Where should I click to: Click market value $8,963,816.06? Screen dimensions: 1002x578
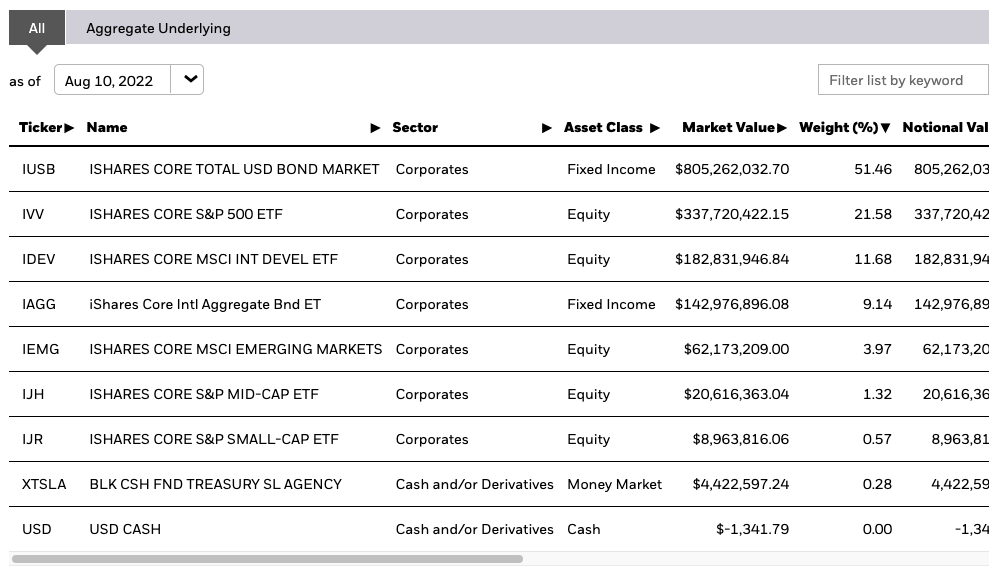(x=741, y=439)
